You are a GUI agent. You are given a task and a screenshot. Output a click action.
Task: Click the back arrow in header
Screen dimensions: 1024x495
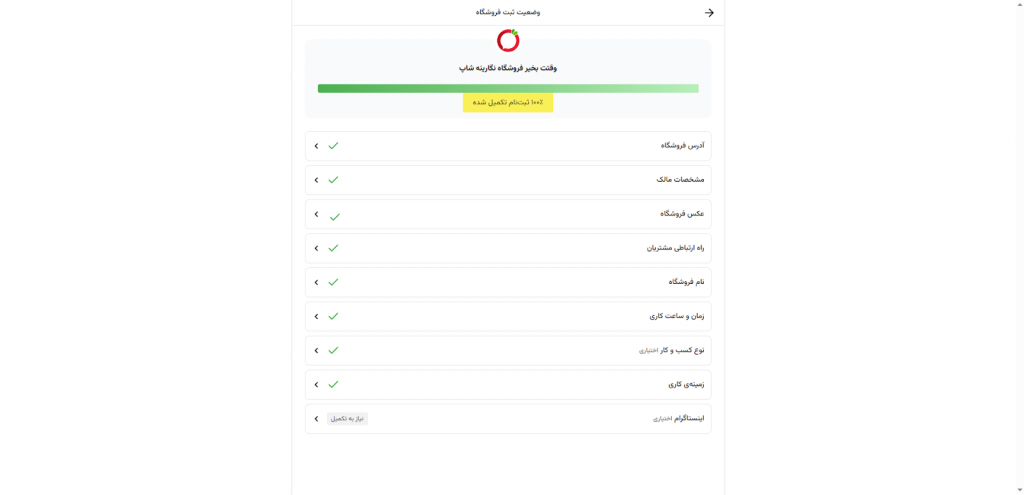[709, 13]
